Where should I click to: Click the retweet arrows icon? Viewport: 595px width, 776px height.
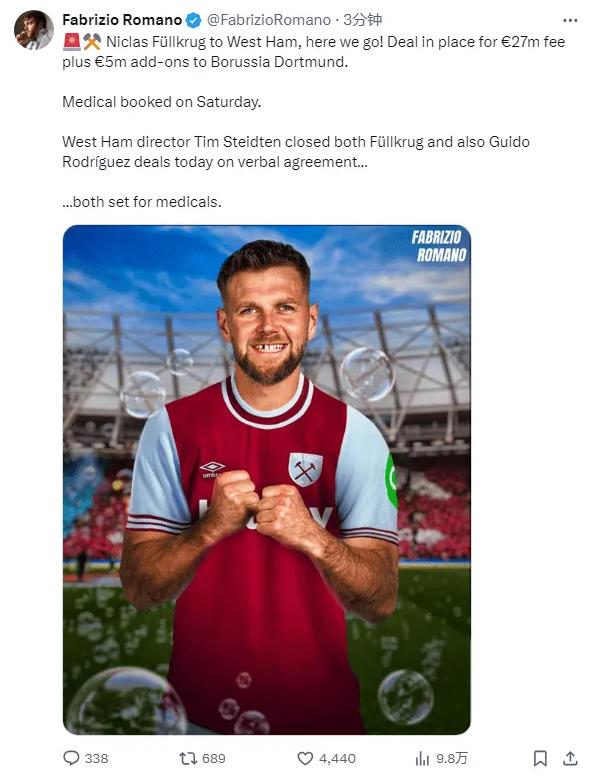point(188,758)
